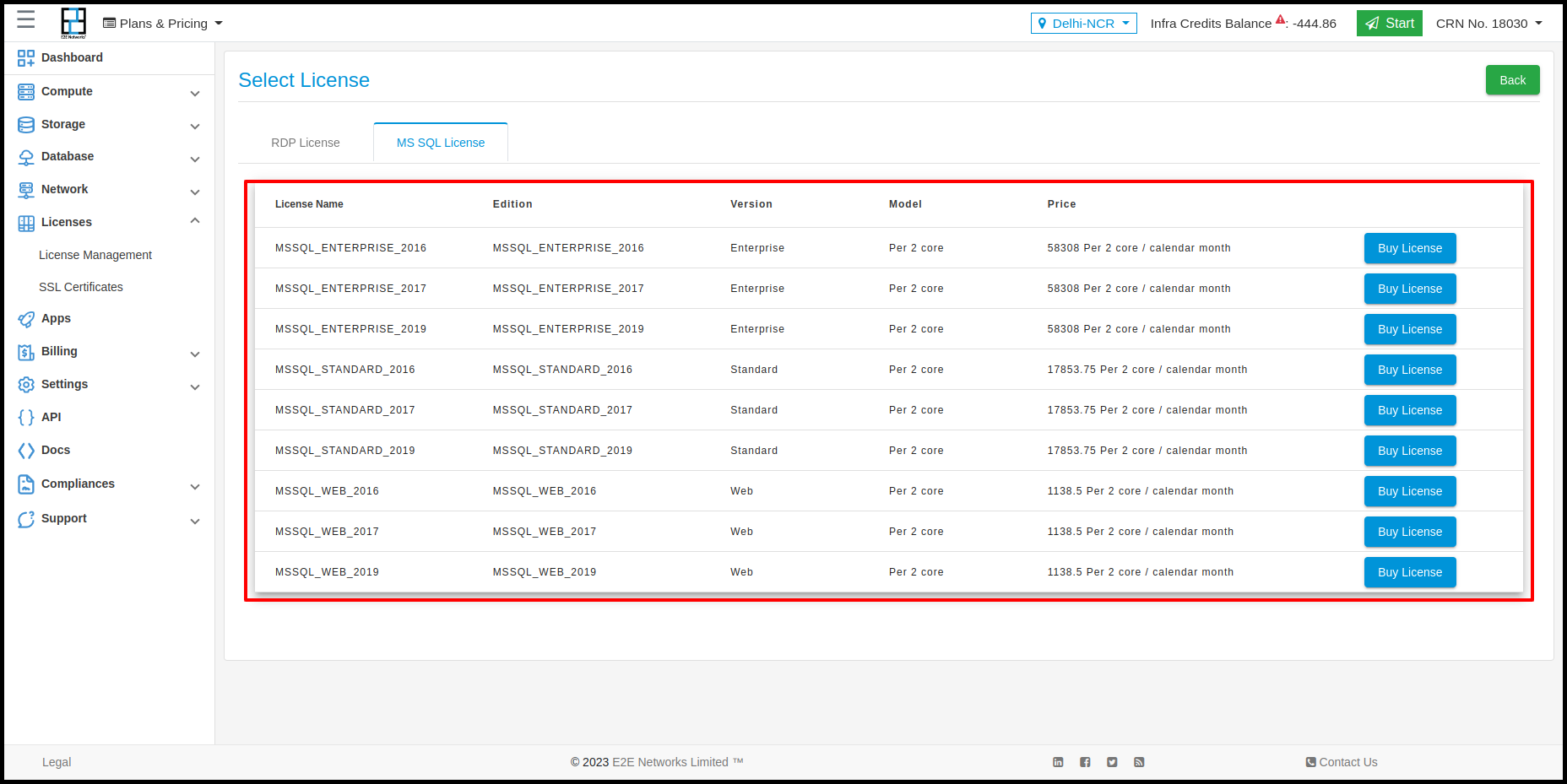Open the RSS feed footer icon

(x=1139, y=762)
